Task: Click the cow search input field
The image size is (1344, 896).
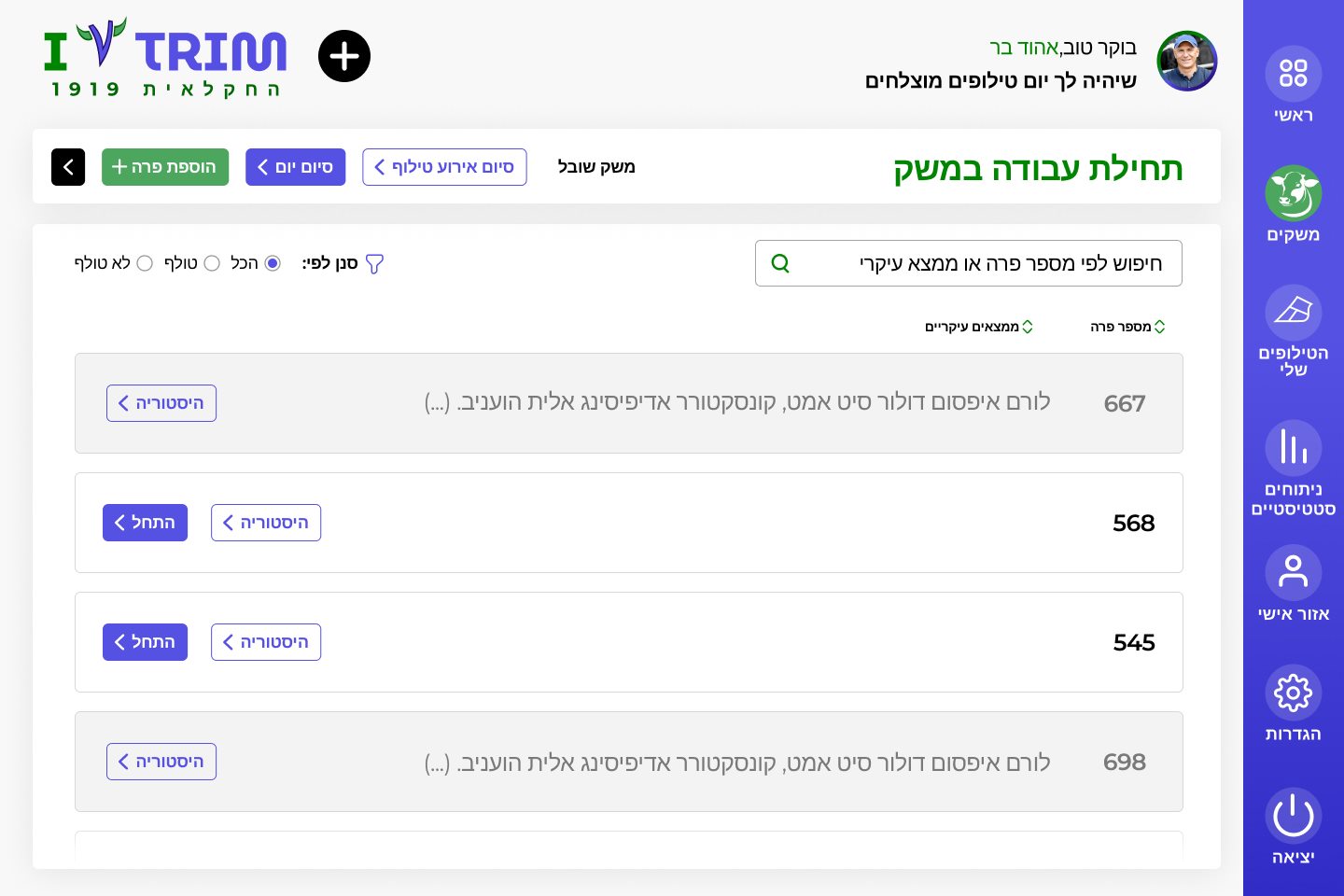Action: 969,263
